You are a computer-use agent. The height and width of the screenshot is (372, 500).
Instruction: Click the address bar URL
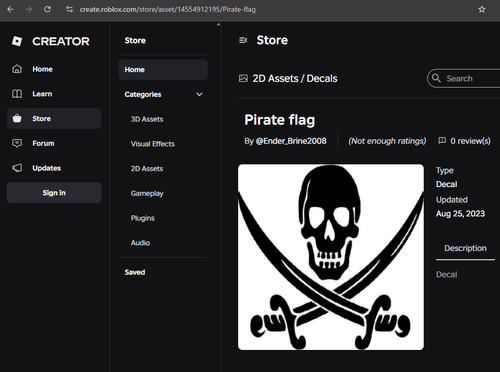click(168, 9)
